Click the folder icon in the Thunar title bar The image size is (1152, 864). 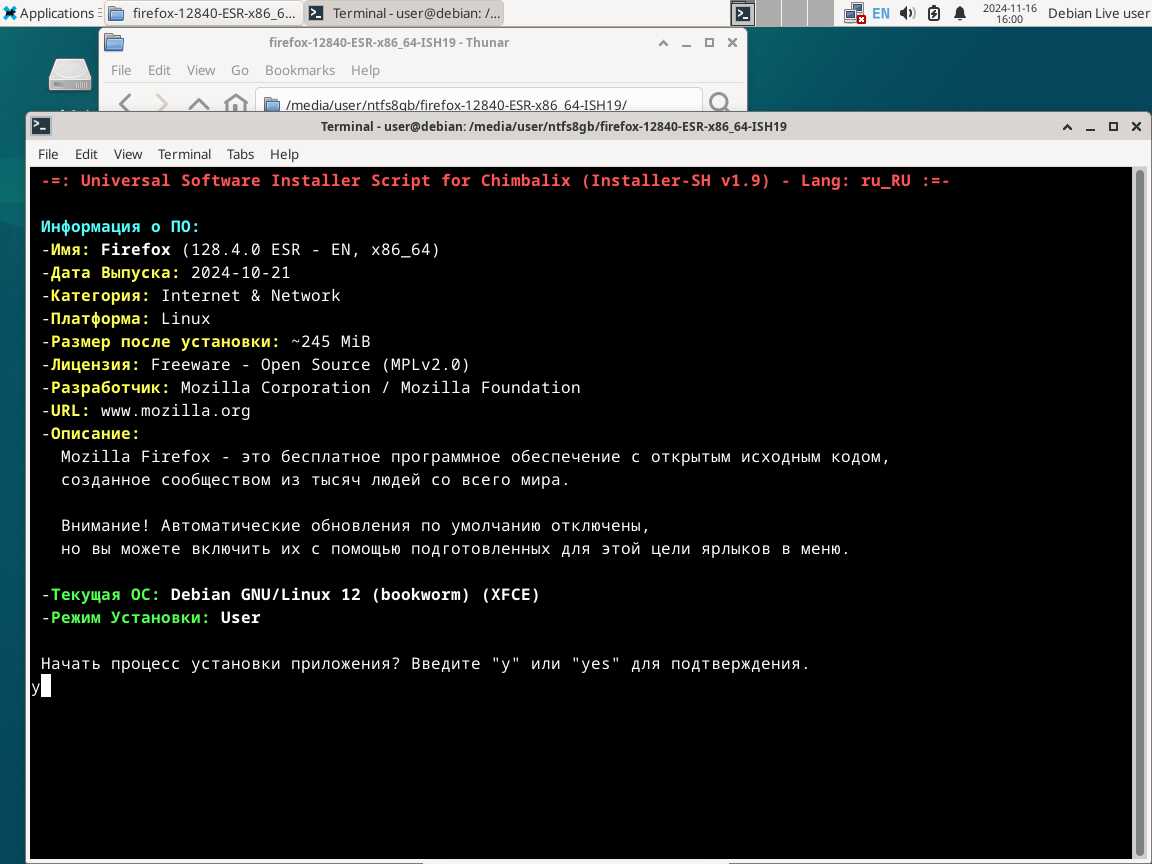coord(114,43)
